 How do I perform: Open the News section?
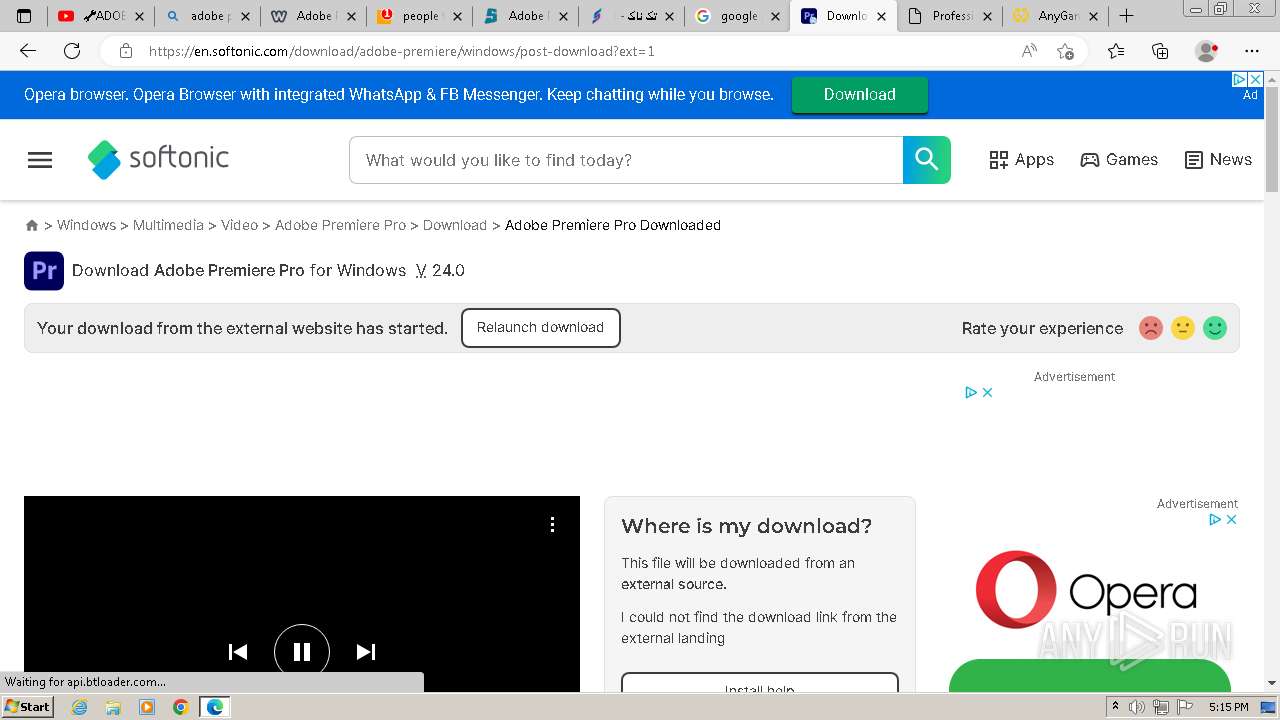[x=1218, y=160]
